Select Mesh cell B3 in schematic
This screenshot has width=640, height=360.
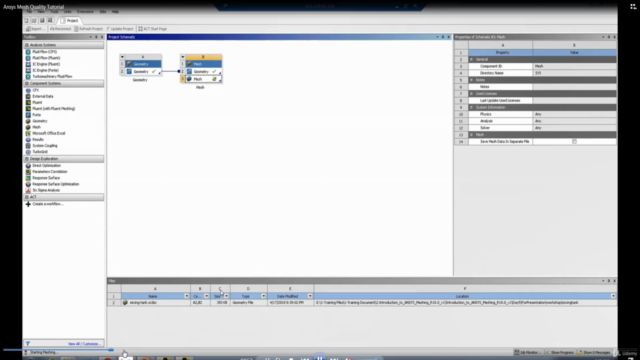[x=204, y=79]
